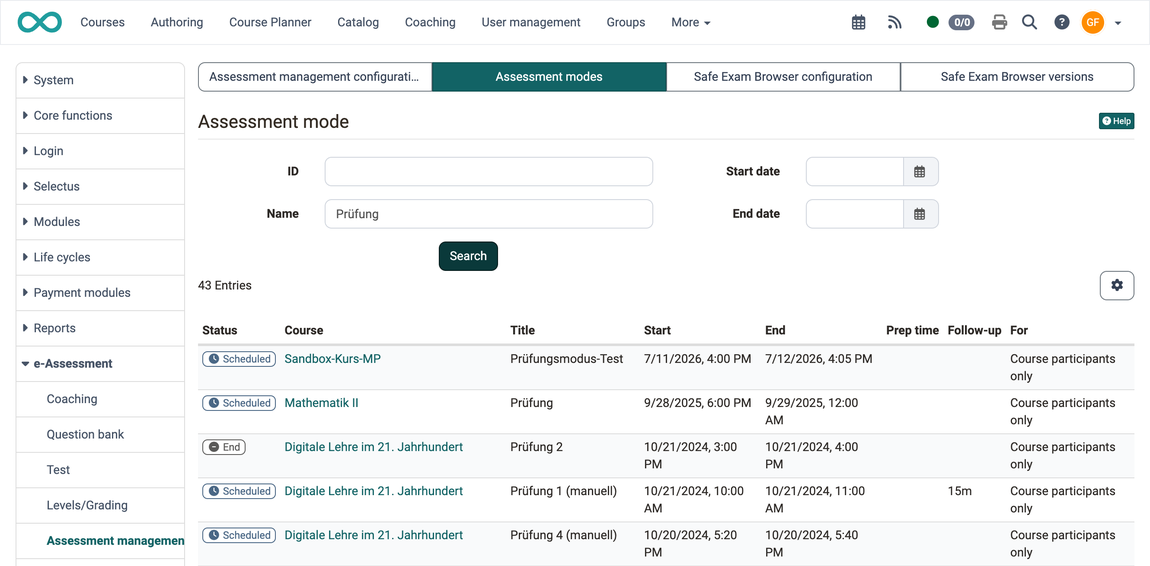This screenshot has height=566, width=1150.
Task: Click the Start date input field
Action: (x=855, y=172)
